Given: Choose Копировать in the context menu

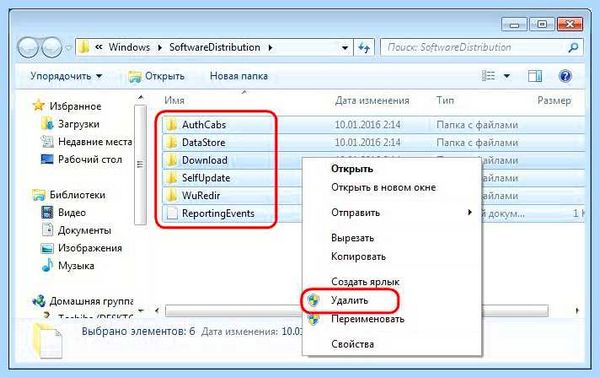Looking at the screenshot, I should [x=358, y=256].
